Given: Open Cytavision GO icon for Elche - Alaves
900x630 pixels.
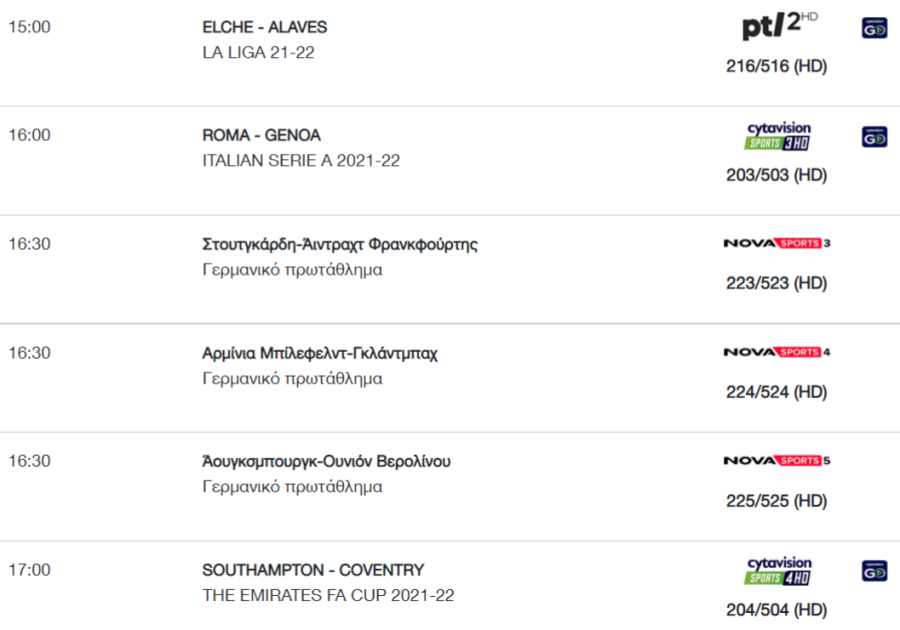Looking at the screenshot, I should point(874,28).
